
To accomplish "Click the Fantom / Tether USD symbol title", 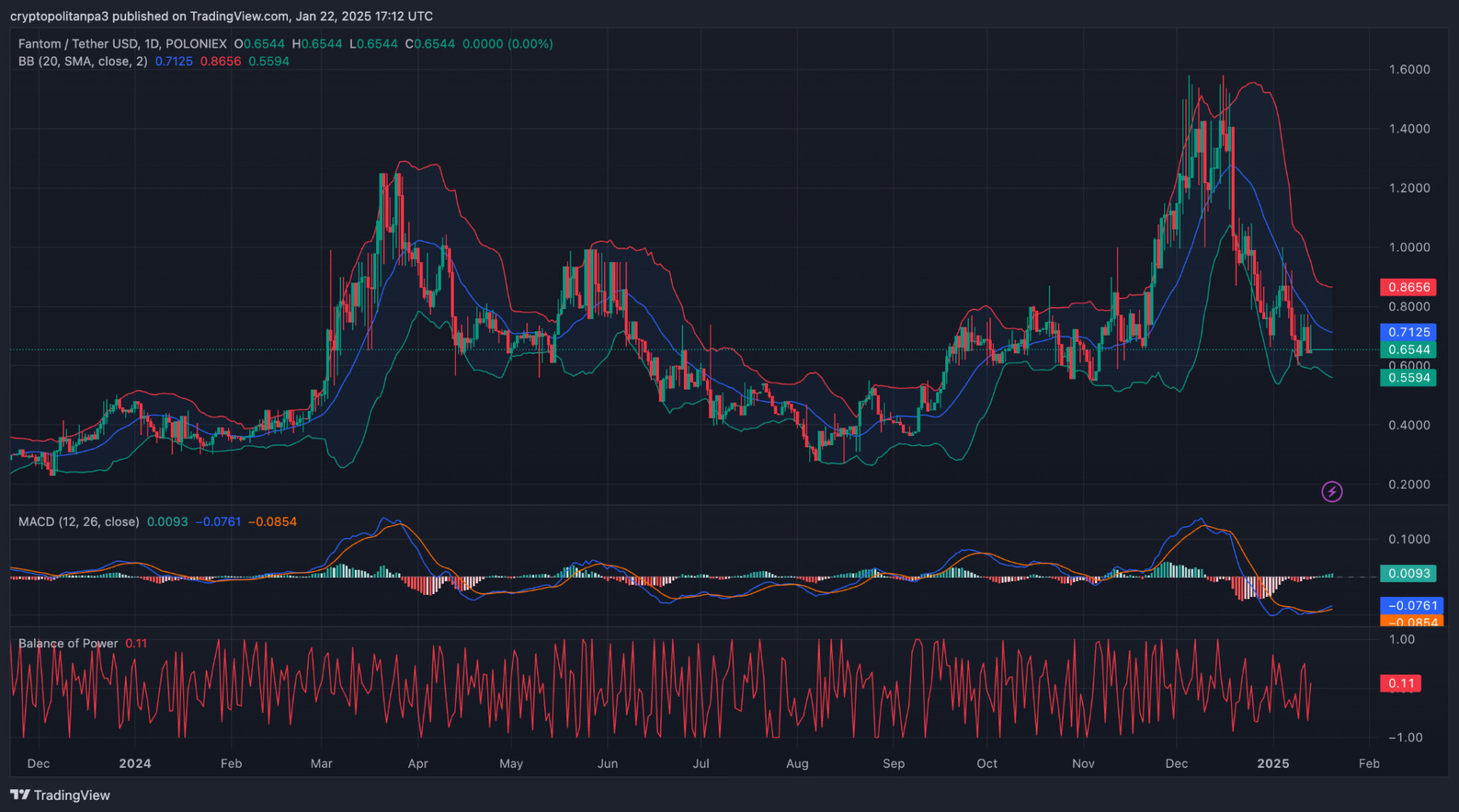I will coord(122,44).
